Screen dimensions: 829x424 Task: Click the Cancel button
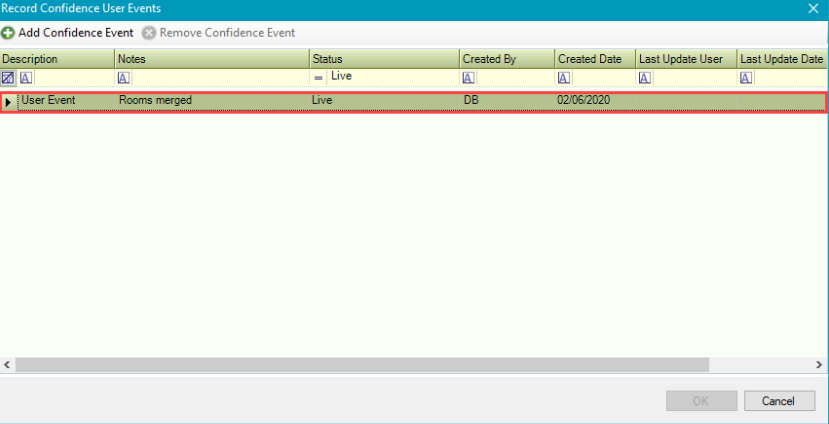(x=779, y=401)
